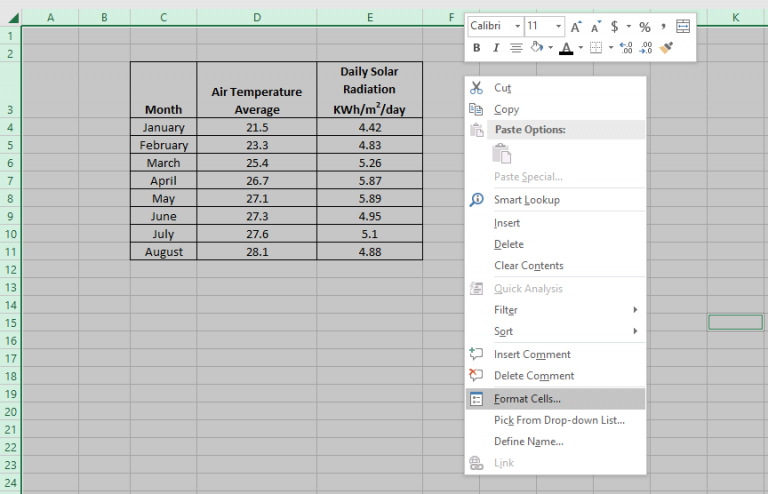This screenshot has height=494, width=768.
Task: Click the April cell
Action: click(x=164, y=181)
